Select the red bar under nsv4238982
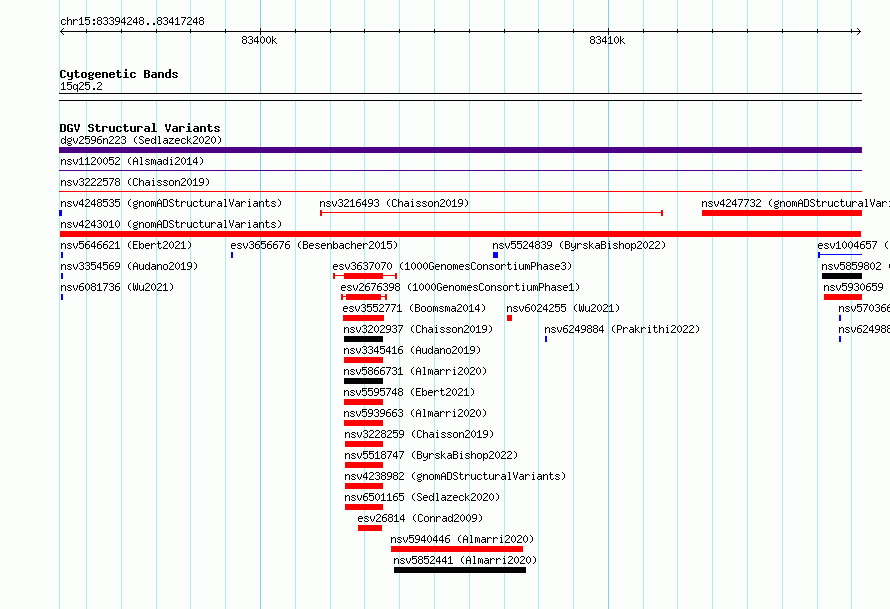This screenshot has width=890, height=609. click(x=364, y=486)
